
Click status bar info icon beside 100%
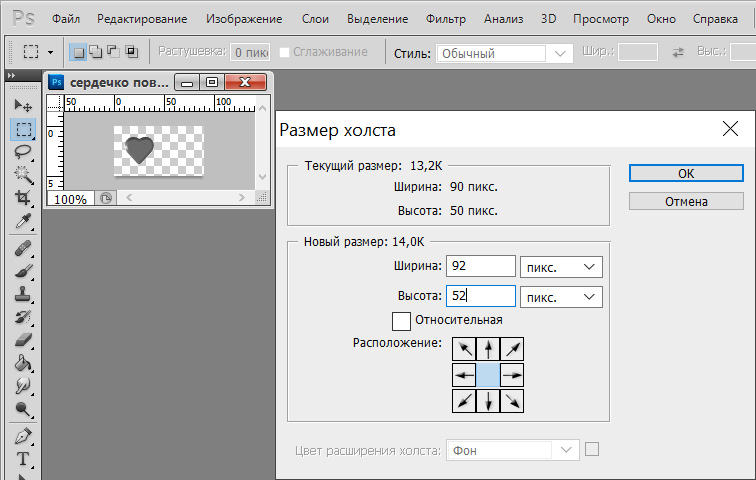106,198
